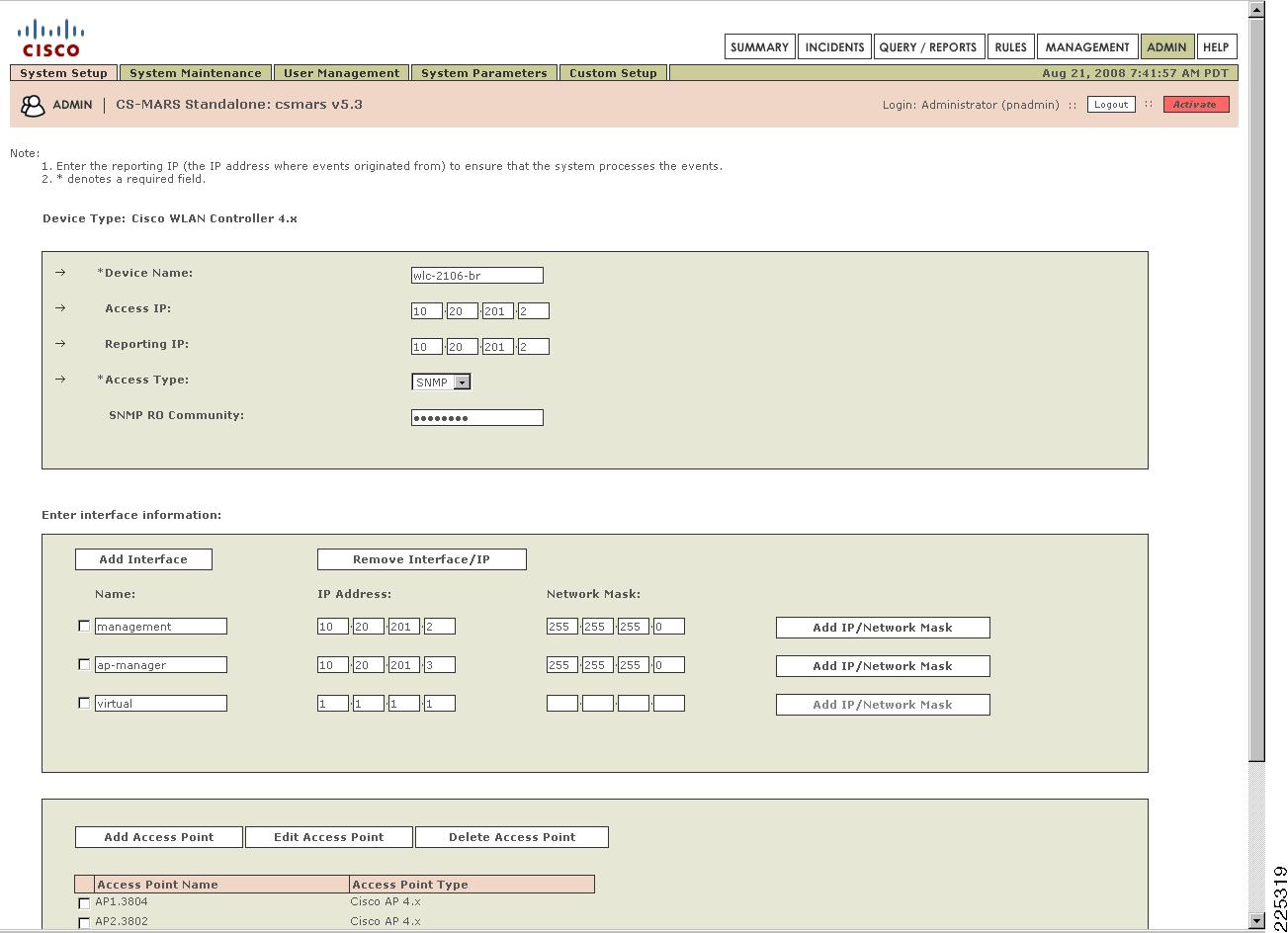This screenshot has height=933, width=1288.
Task: Open the INCIDENTS tab
Action: click(834, 46)
